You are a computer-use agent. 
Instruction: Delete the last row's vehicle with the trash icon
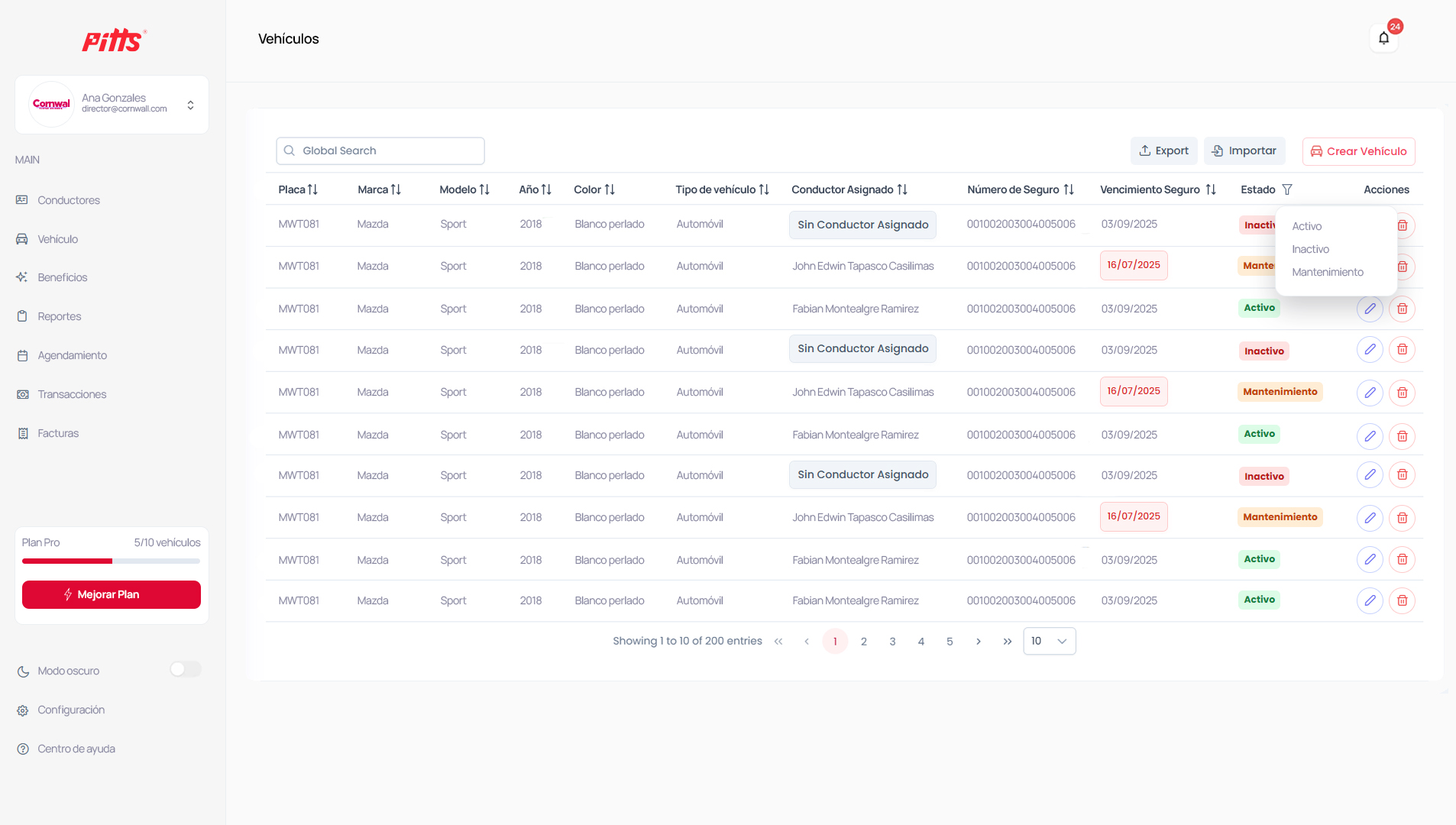[x=1402, y=600]
